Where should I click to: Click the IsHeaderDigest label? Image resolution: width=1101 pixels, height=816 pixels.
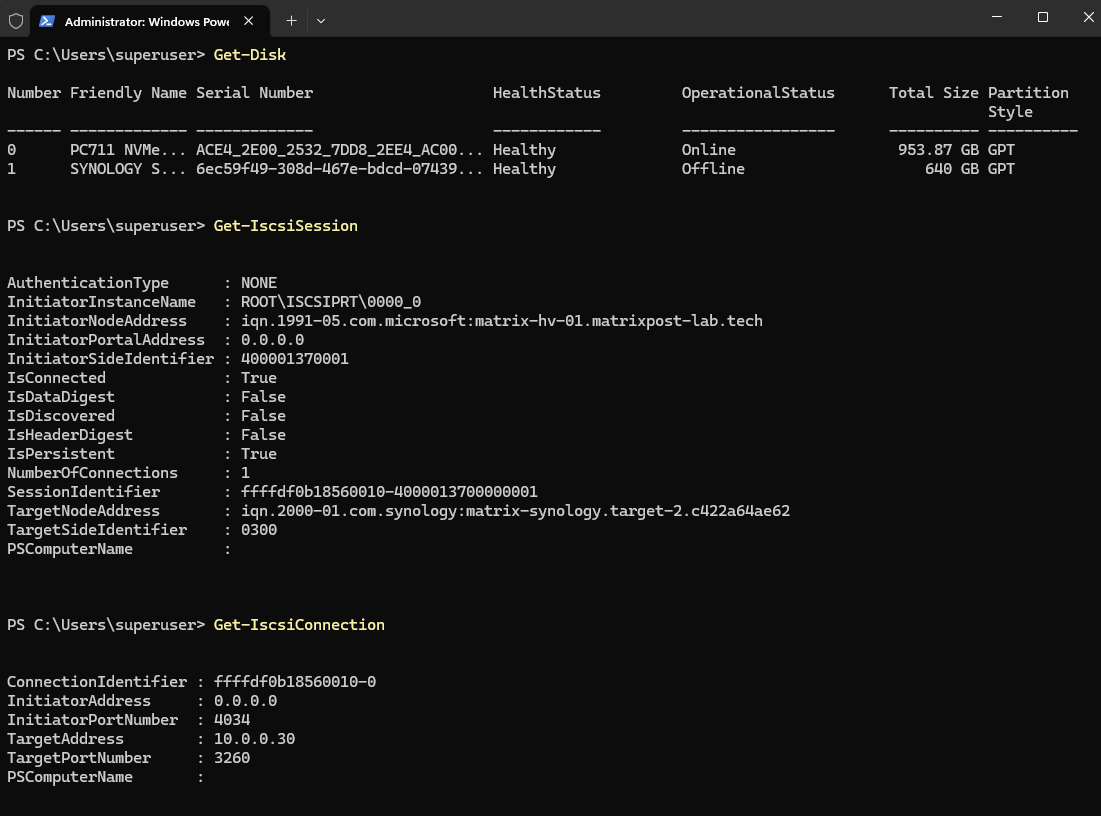(70, 435)
